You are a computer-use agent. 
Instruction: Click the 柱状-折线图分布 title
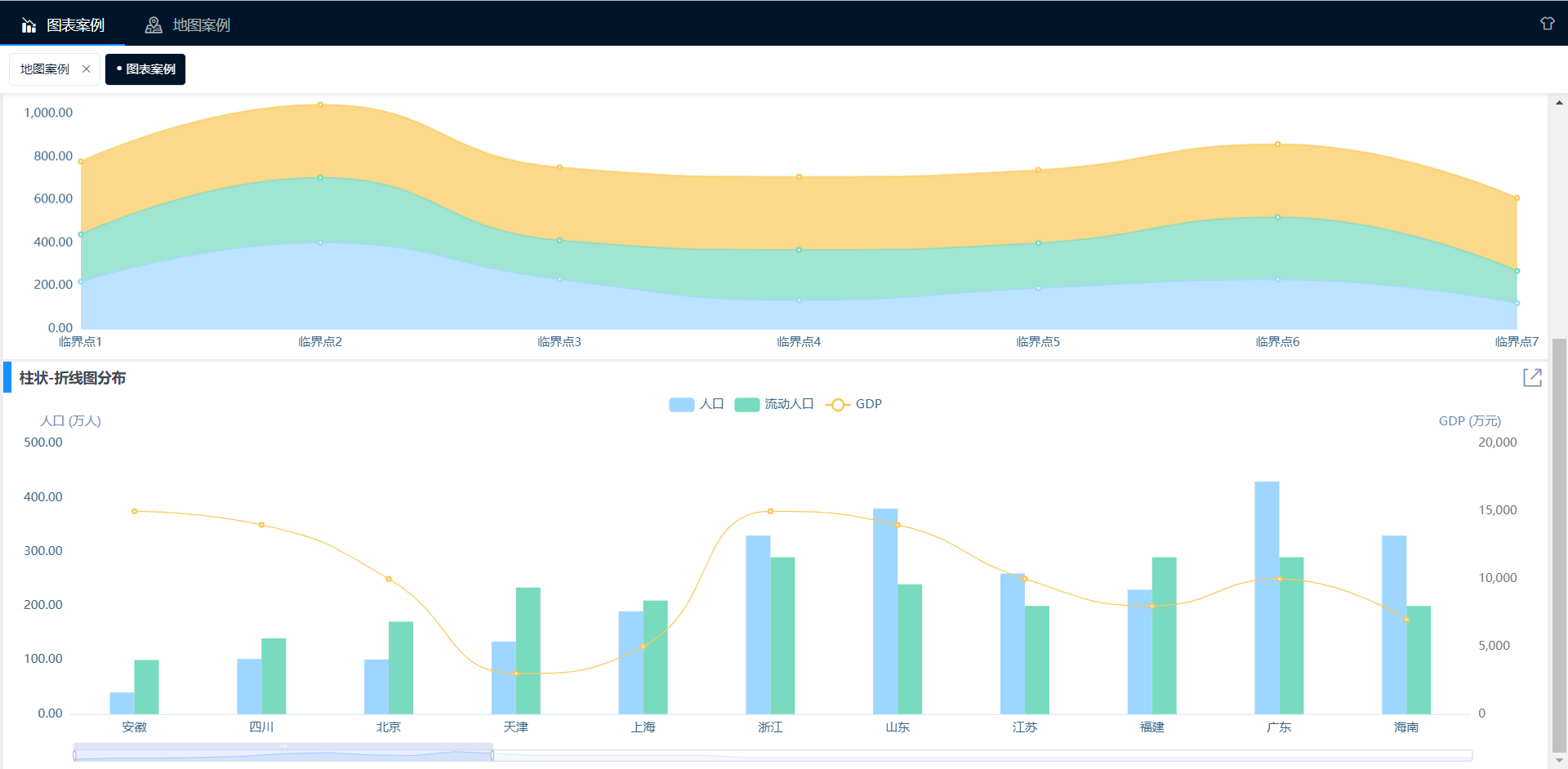pyautogui.click(x=73, y=378)
